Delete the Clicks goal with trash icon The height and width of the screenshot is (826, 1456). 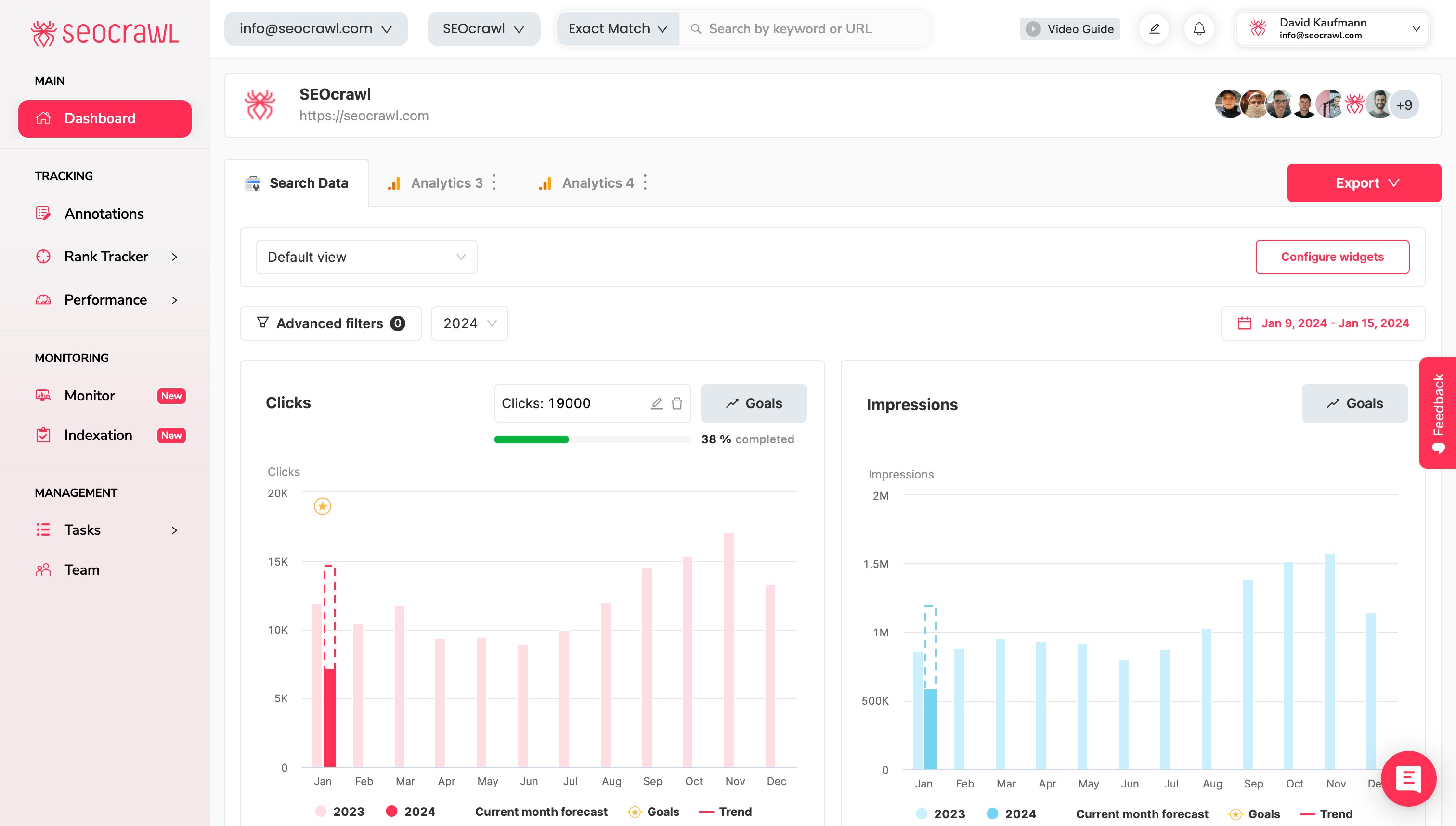point(677,403)
